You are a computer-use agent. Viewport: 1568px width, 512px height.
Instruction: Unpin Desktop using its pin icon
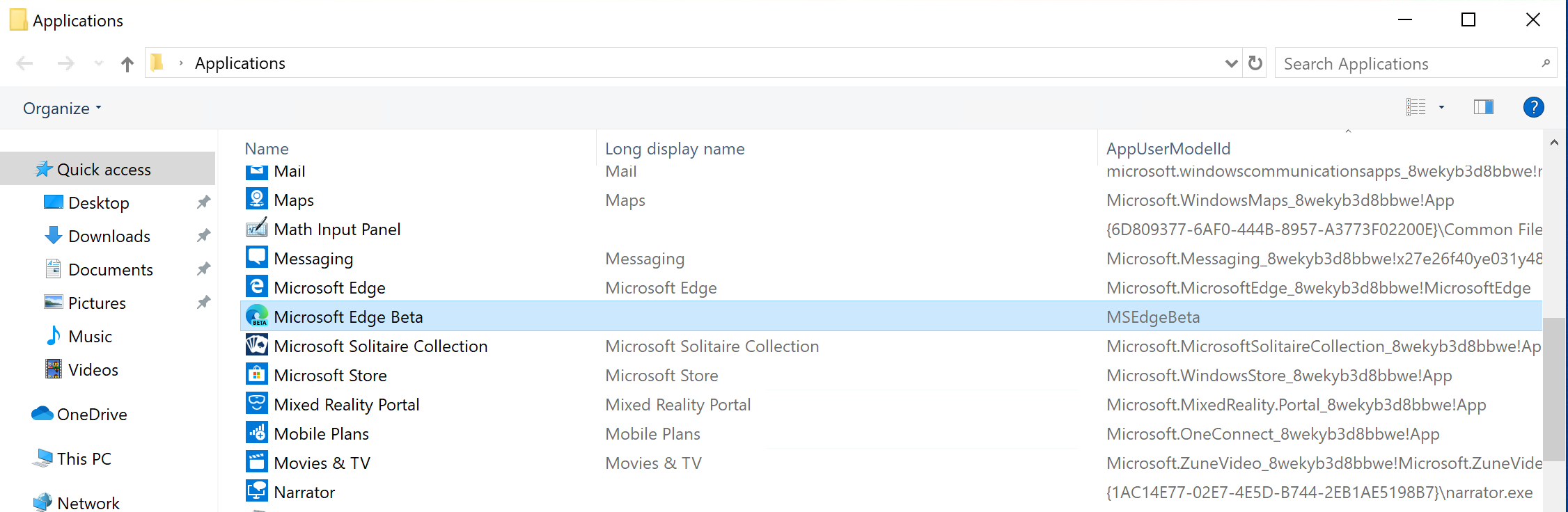[203, 202]
